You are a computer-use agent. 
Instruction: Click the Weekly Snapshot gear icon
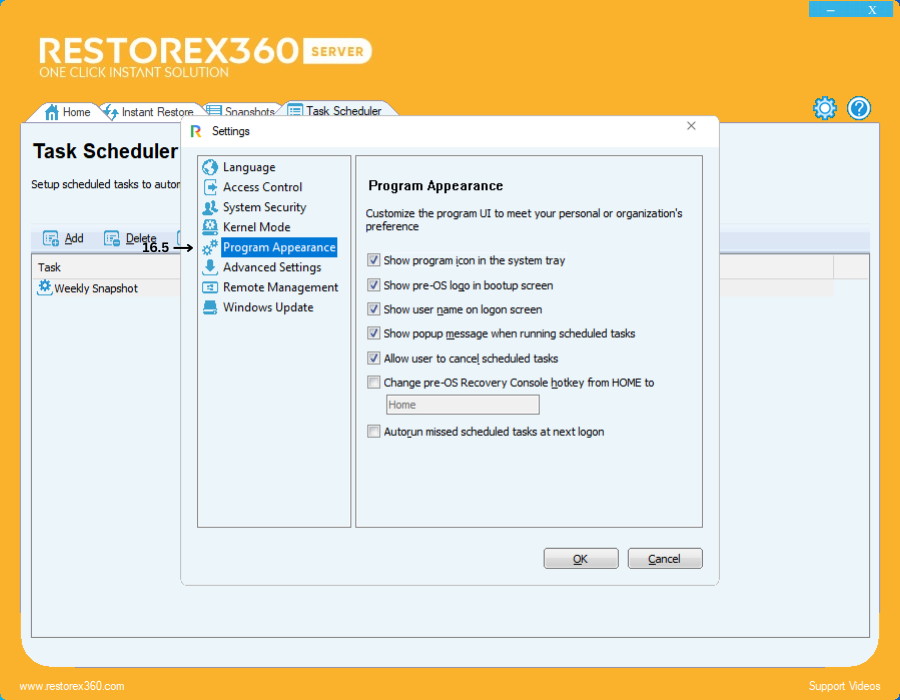click(x=45, y=287)
